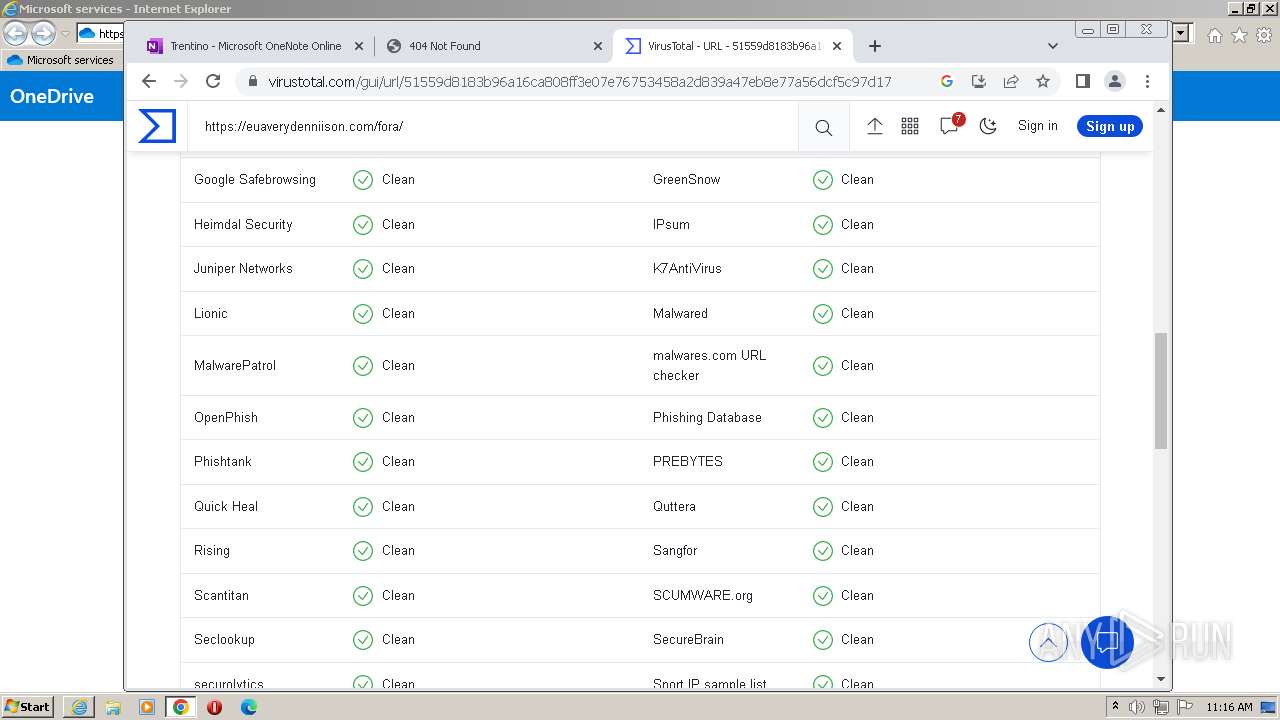The height and width of the screenshot is (720, 1280).
Task: Bookmark this page with the star icon
Action: (1043, 81)
